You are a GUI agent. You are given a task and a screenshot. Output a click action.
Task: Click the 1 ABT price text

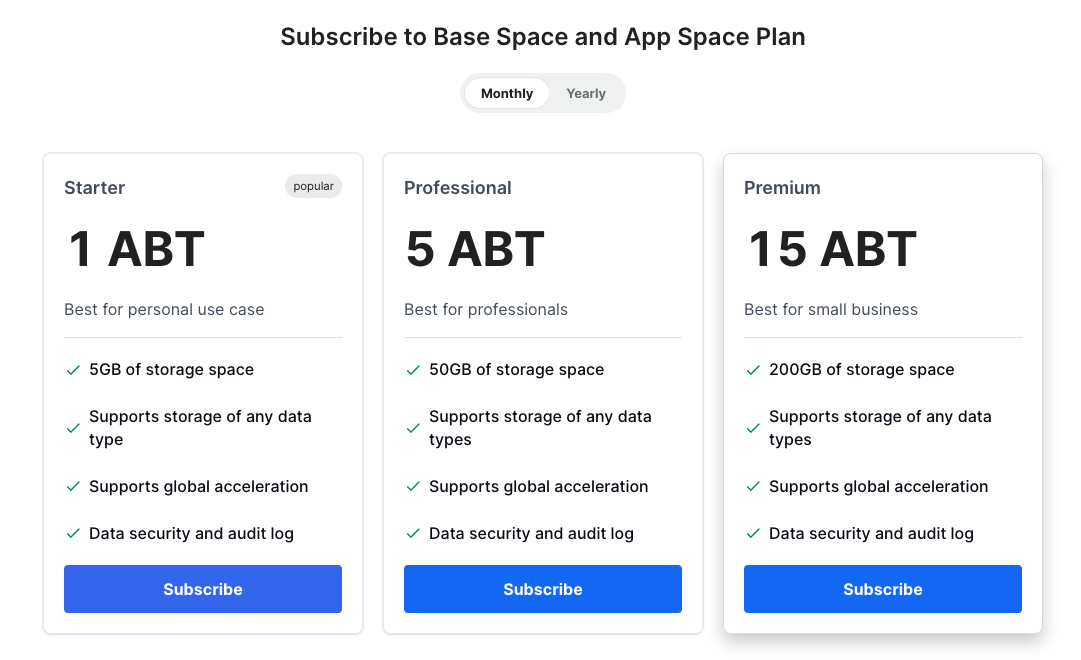pyautogui.click(x=136, y=249)
